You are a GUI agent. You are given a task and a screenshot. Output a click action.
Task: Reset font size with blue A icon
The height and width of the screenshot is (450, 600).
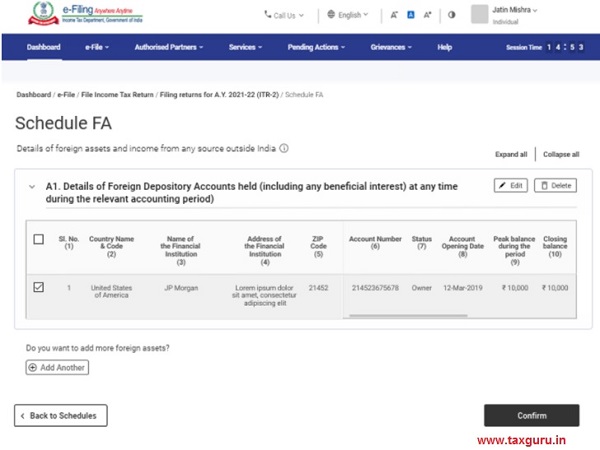(411, 15)
